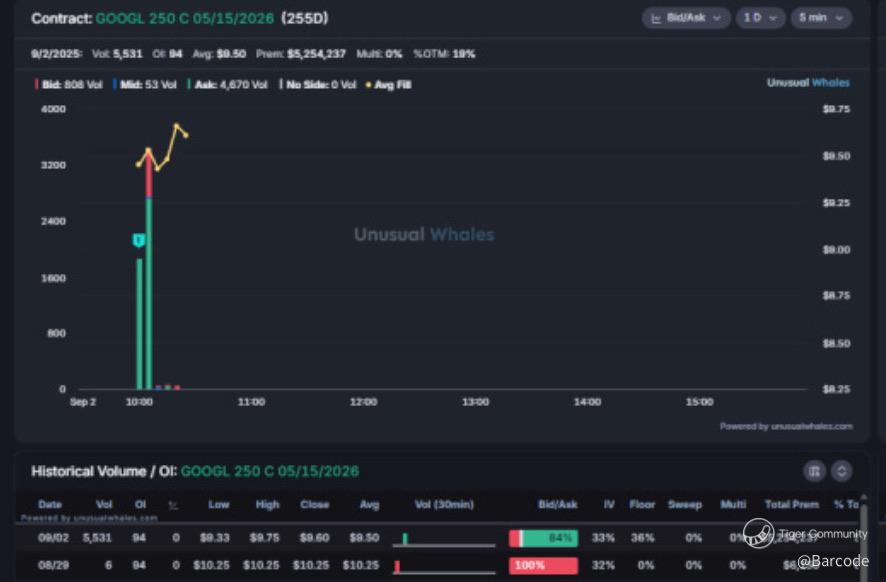The width and height of the screenshot is (886, 582).
Task: Sort table by Vol (30min) column
Action: (x=444, y=504)
